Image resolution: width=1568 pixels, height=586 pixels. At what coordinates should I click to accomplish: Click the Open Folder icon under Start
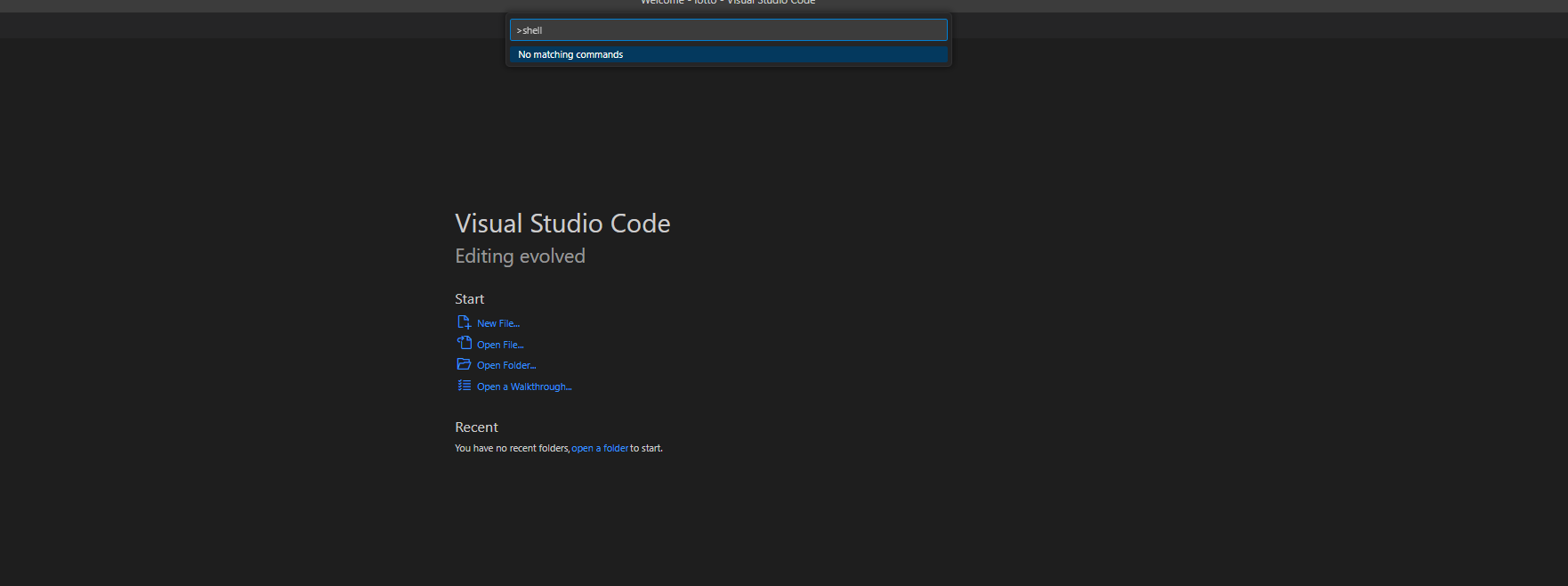coord(464,364)
